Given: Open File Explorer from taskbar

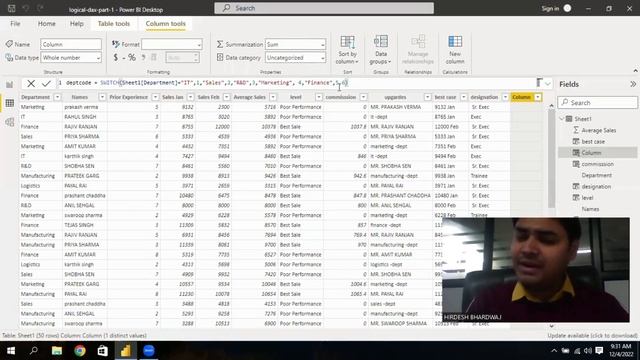Looking at the screenshot, I should 57,351.
